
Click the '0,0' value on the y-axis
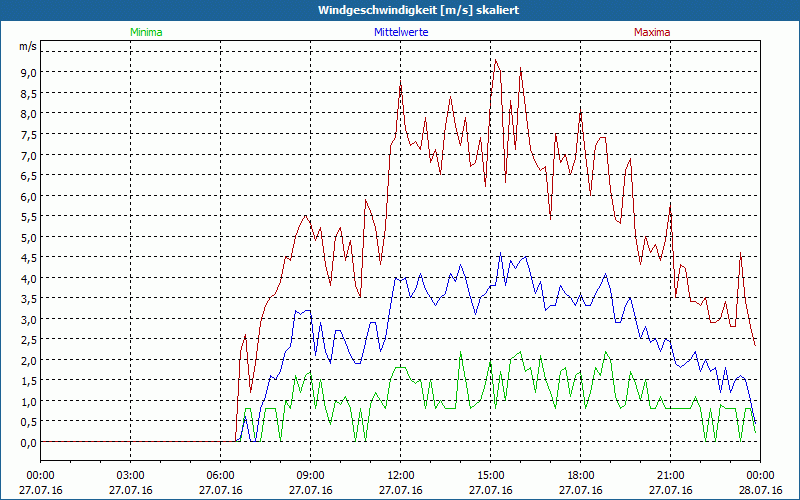pyautogui.click(x=29, y=442)
